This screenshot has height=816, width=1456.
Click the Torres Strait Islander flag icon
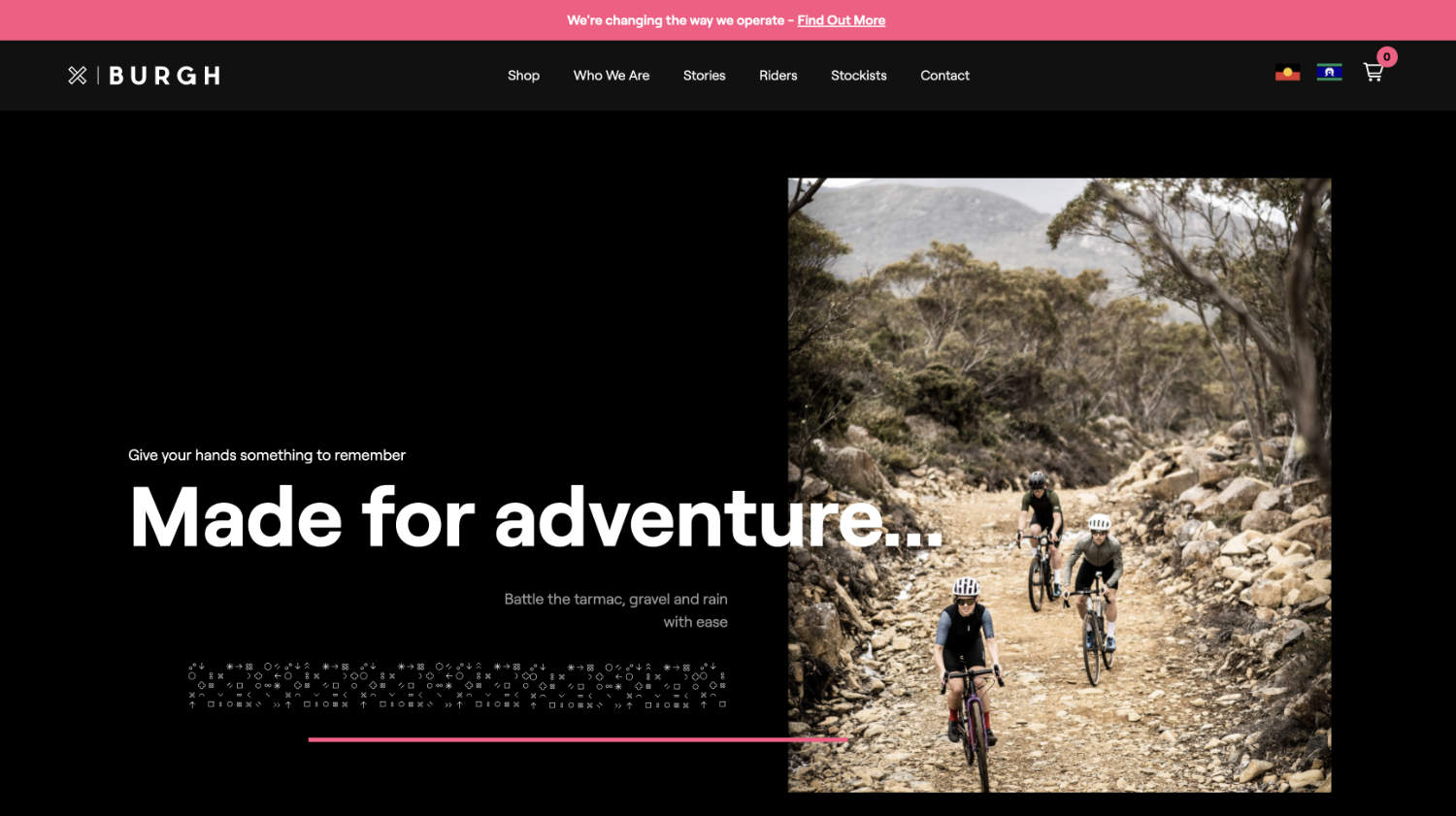click(1329, 73)
